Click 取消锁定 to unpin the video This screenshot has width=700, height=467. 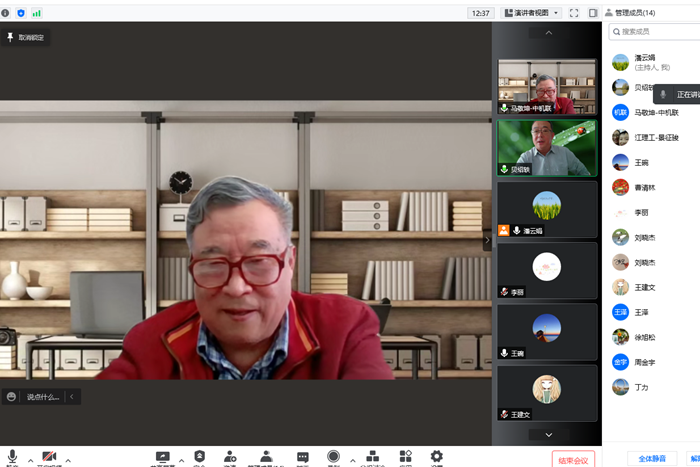coord(27,37)
